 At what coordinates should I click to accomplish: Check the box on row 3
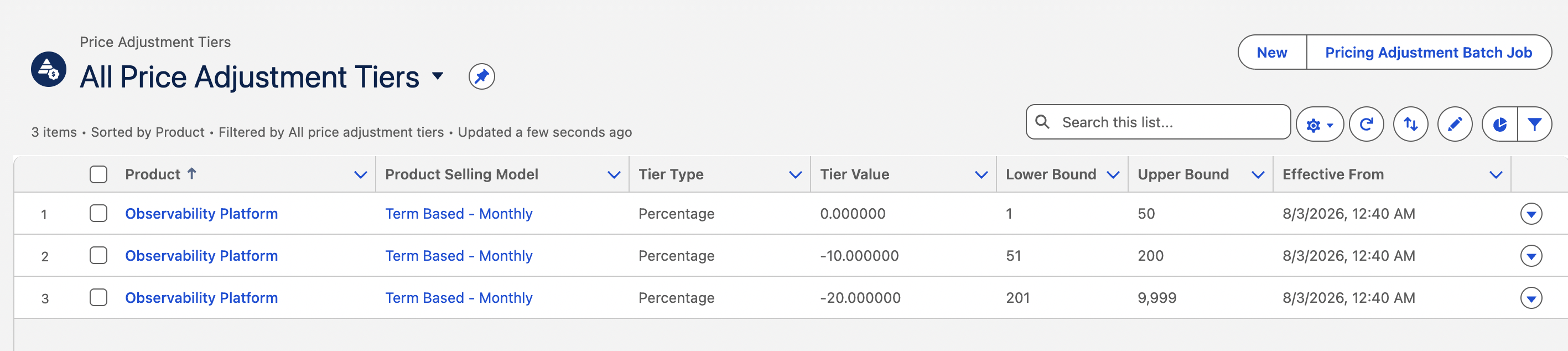point(98,297)
